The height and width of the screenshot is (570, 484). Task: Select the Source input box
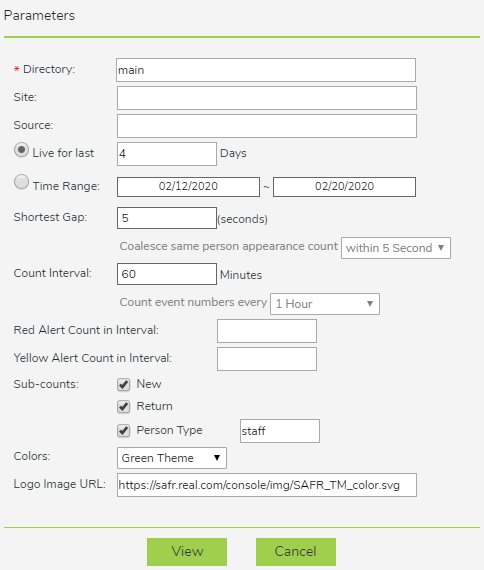(267, 126)
